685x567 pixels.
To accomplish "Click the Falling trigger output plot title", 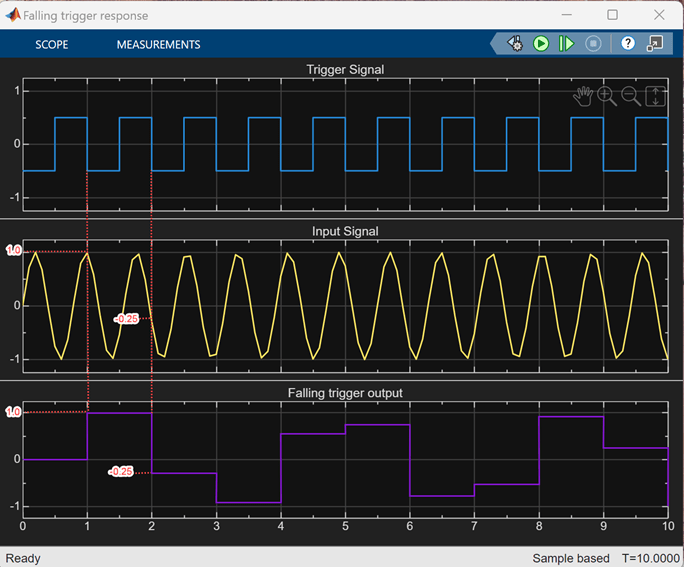I will (345, 393).
